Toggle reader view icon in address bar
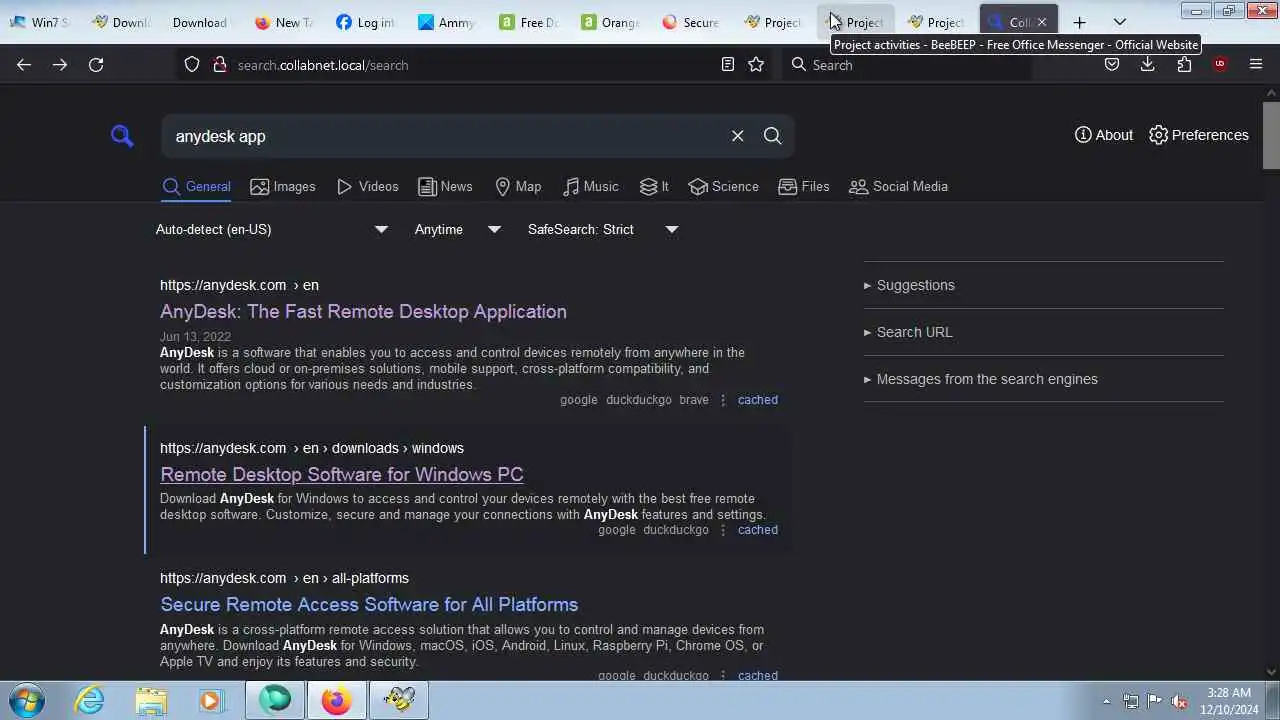 (728, 64)
